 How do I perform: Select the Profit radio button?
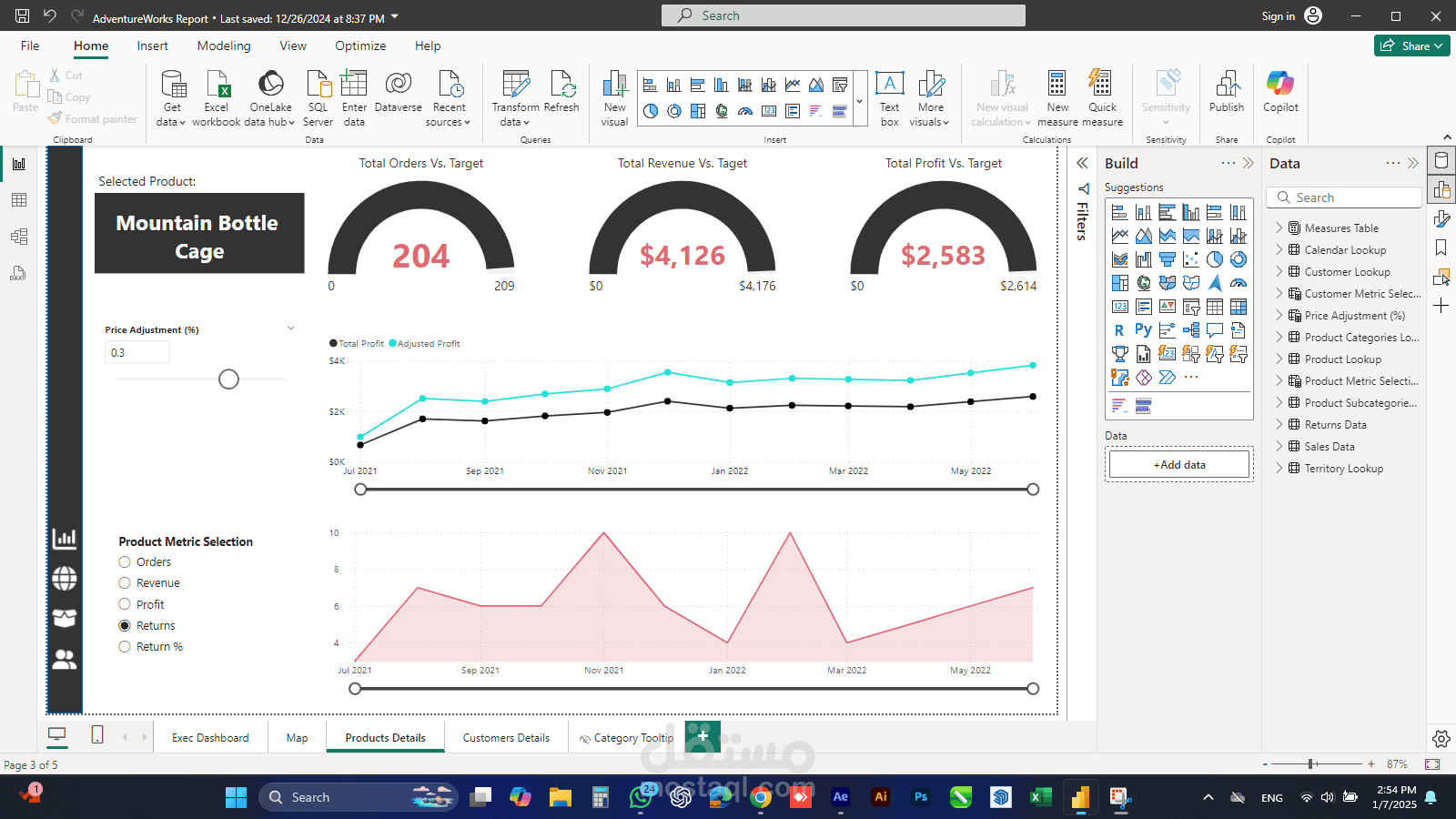click(x=125, y=604)
